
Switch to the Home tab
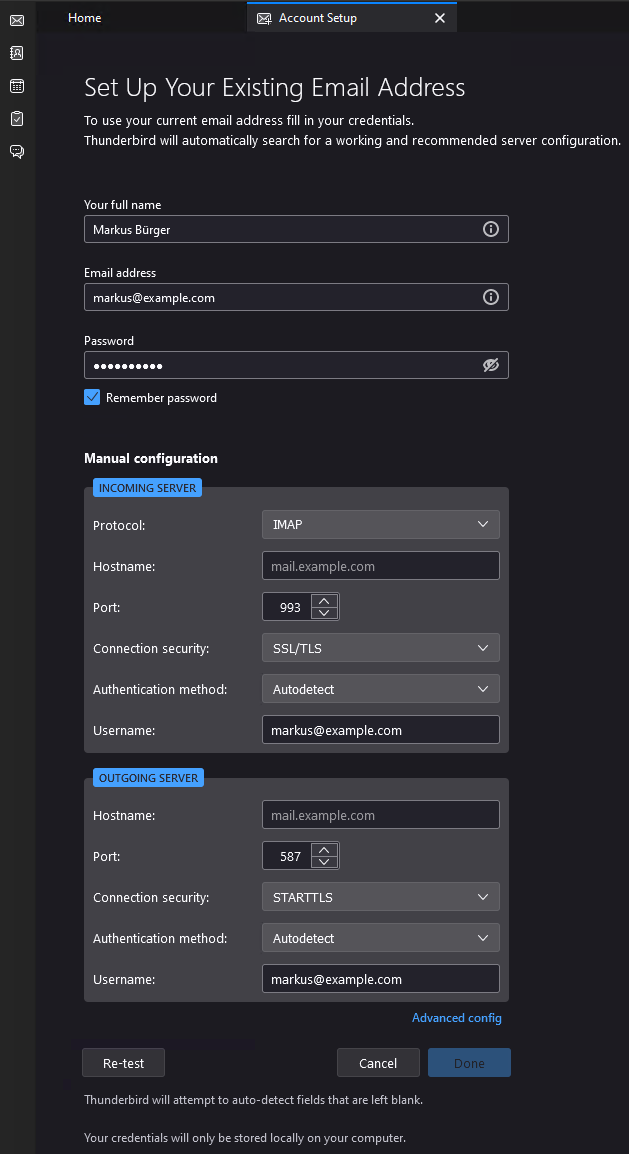pyautogui.click(x=85, y=18)
